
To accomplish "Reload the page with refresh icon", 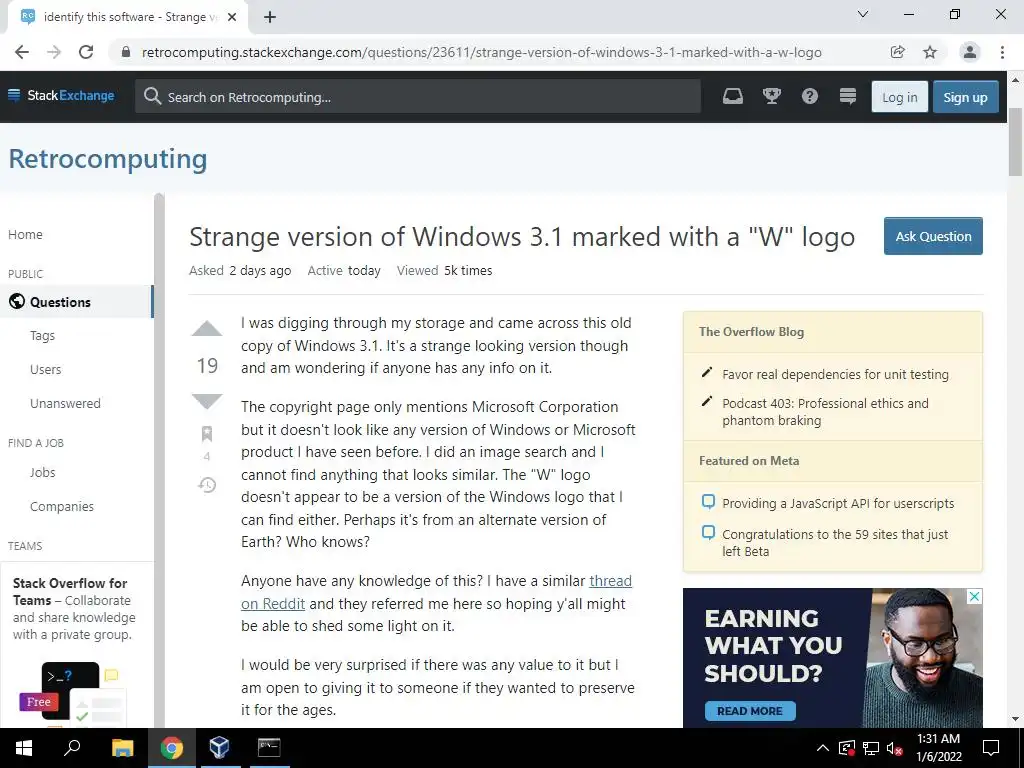I will [86, 52].
